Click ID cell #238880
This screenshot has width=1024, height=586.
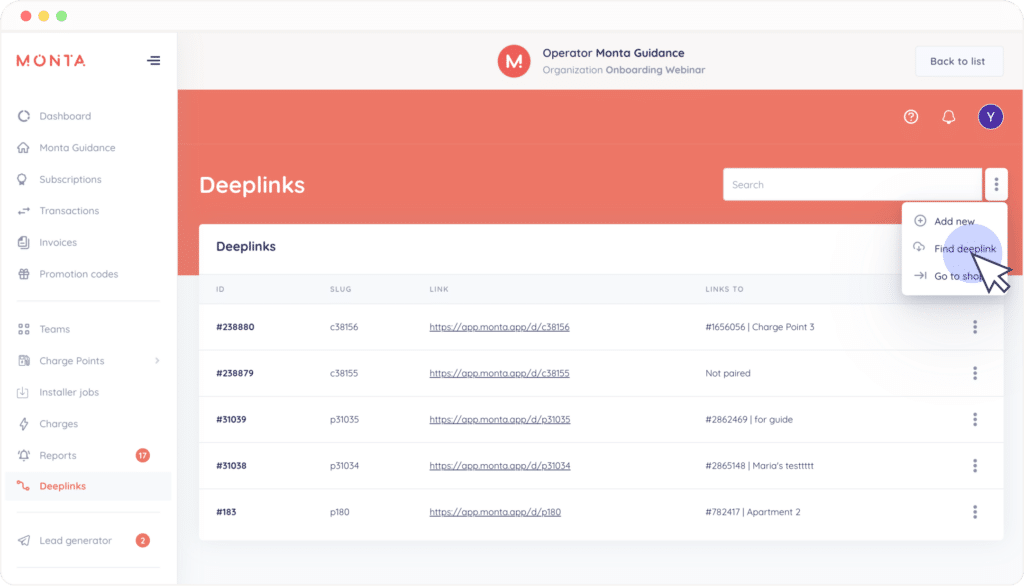pyautogui.click(x=235, y=327)
